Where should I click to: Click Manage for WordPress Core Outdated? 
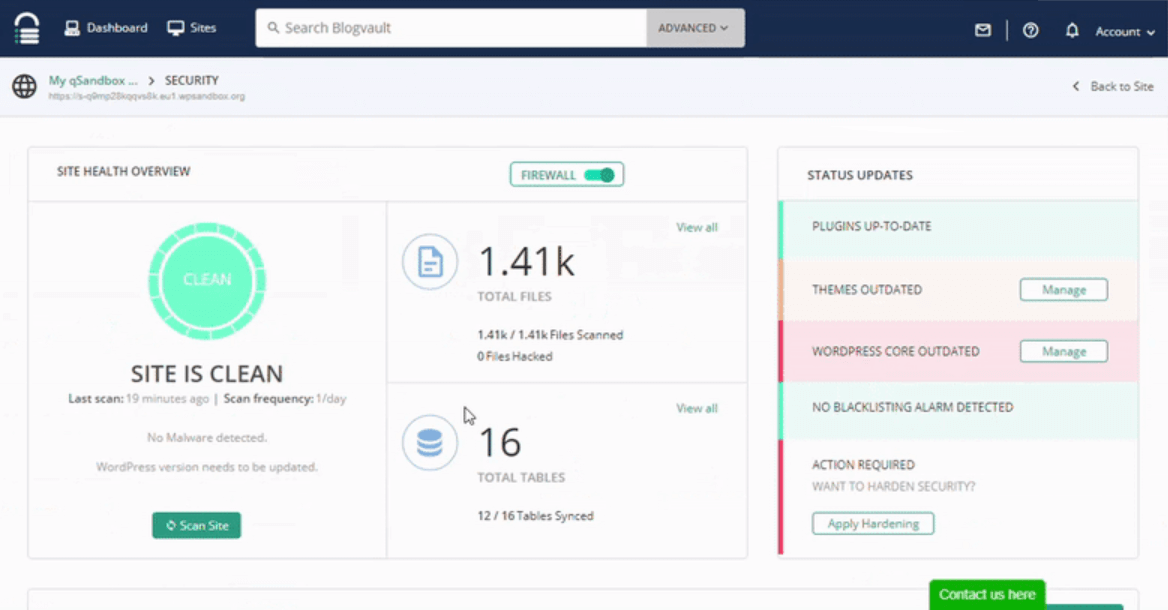[1063, 352]
